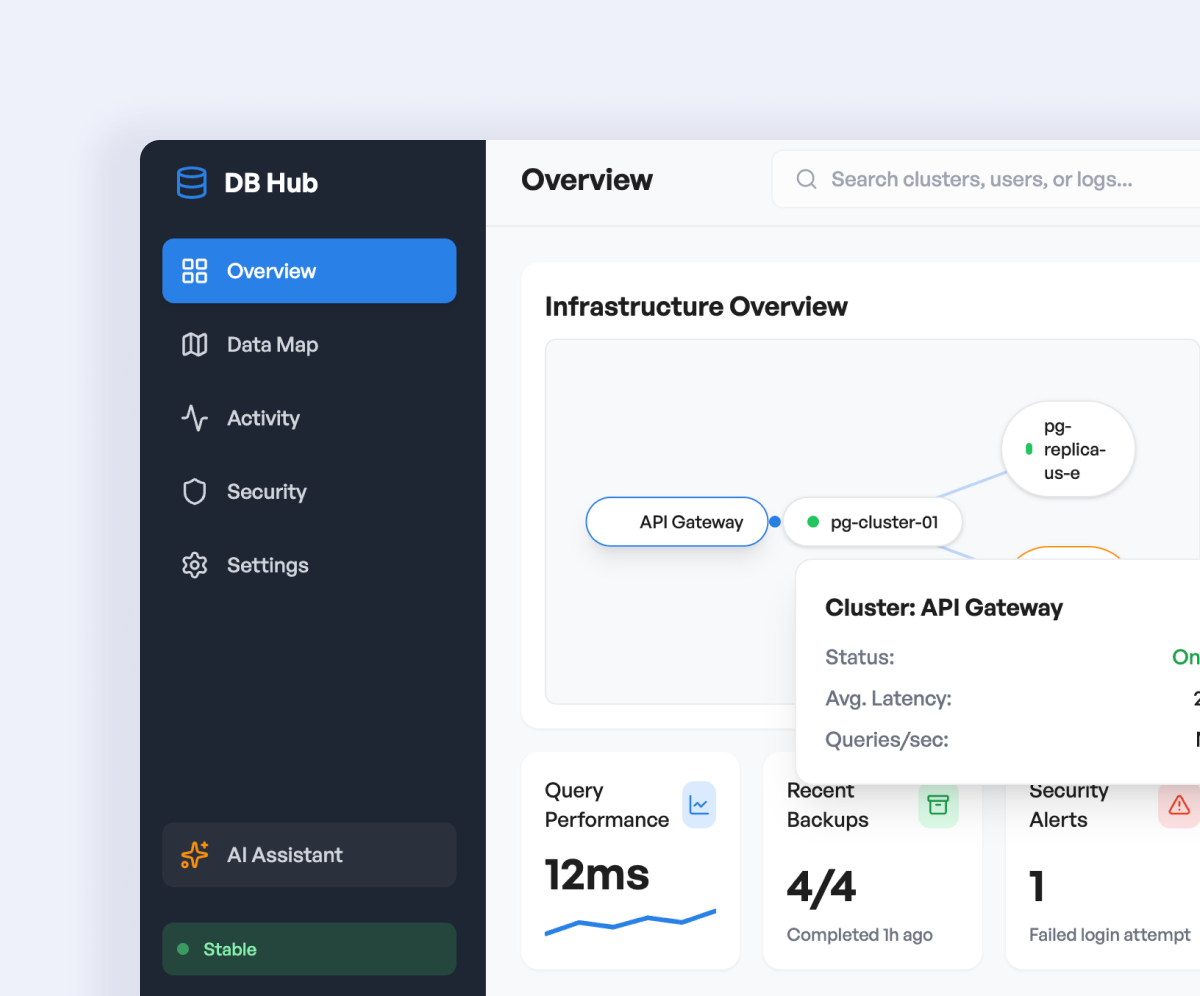
Task: Open the AI Assistant panel button
Action: click(309, 855)
